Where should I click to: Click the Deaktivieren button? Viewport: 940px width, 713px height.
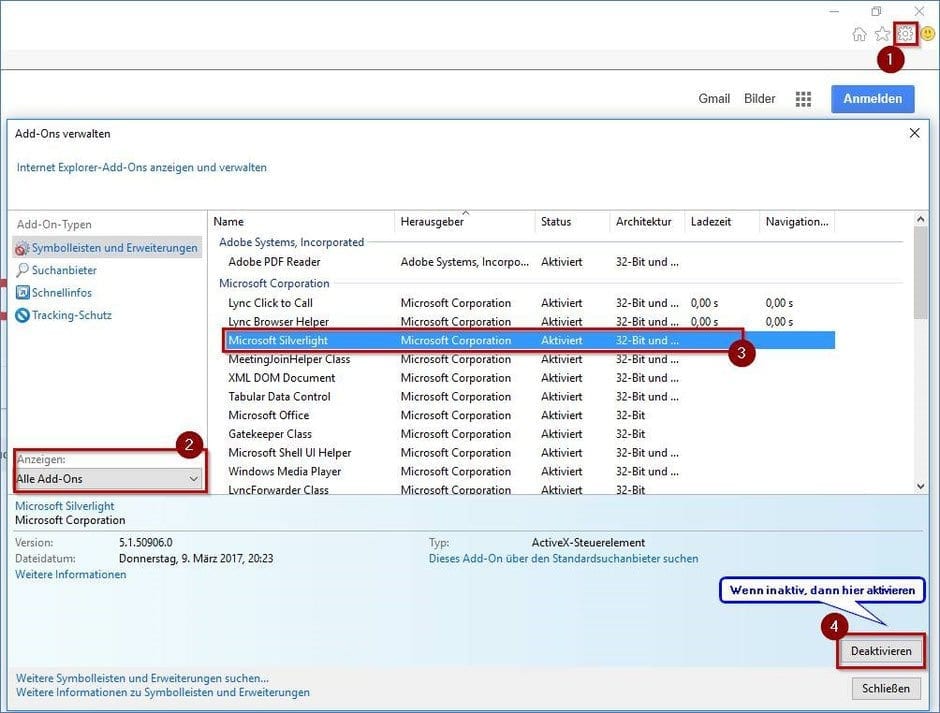click(x=881, y=651)
